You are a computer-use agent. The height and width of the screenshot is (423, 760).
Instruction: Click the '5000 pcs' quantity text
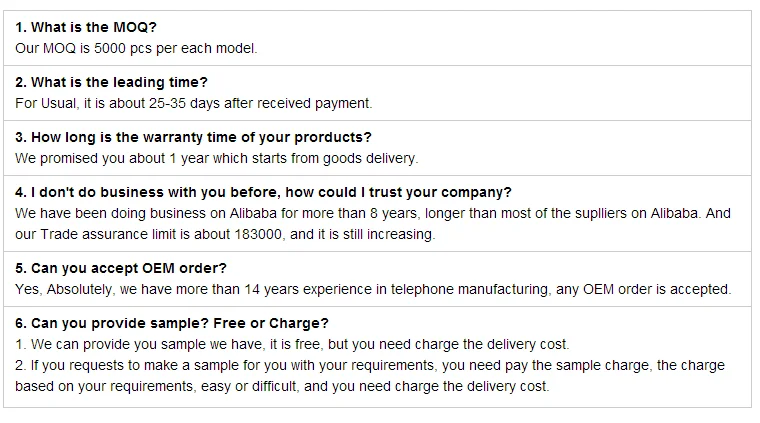(127, 47)
